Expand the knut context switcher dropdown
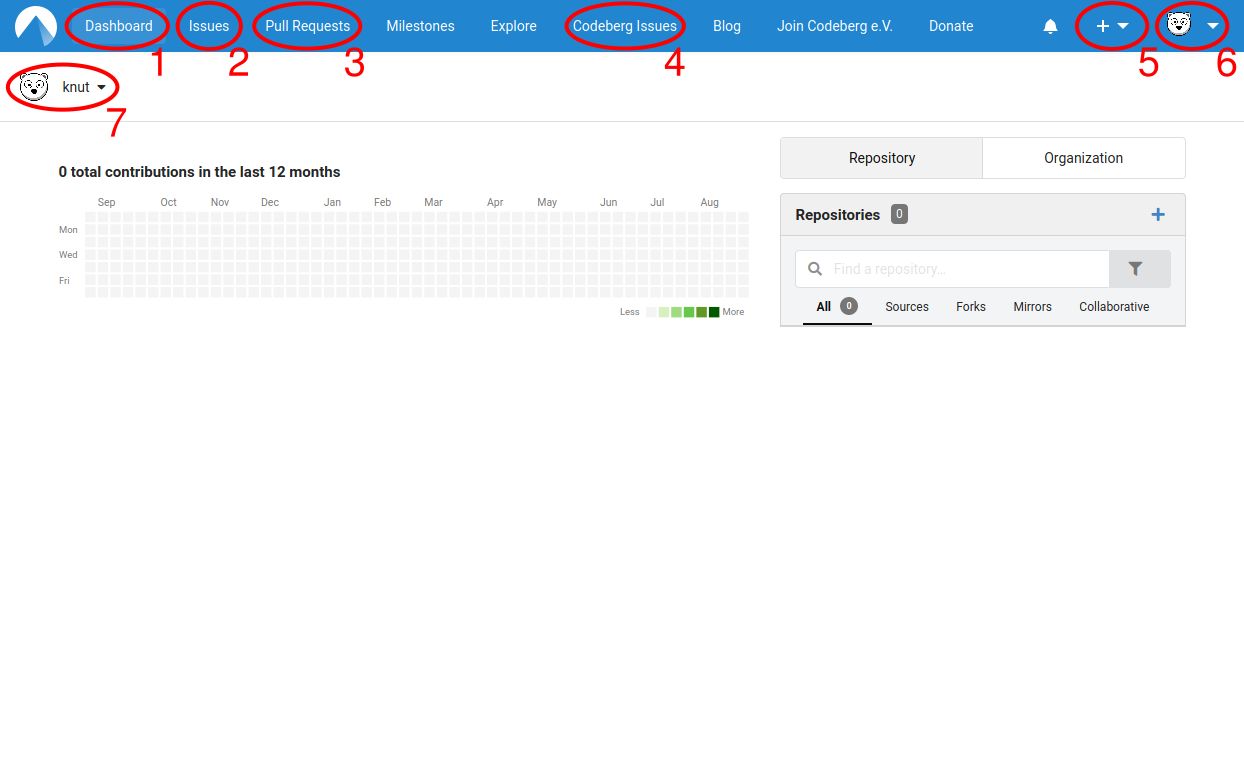This screenshot has width=1244, height=766. [x=101, y=88]
